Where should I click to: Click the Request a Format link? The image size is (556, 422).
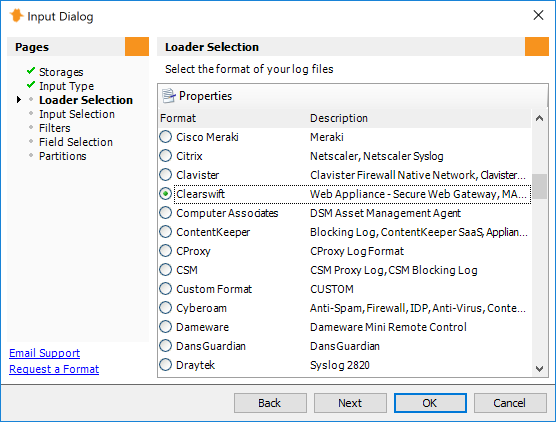(x=54, y=369)
